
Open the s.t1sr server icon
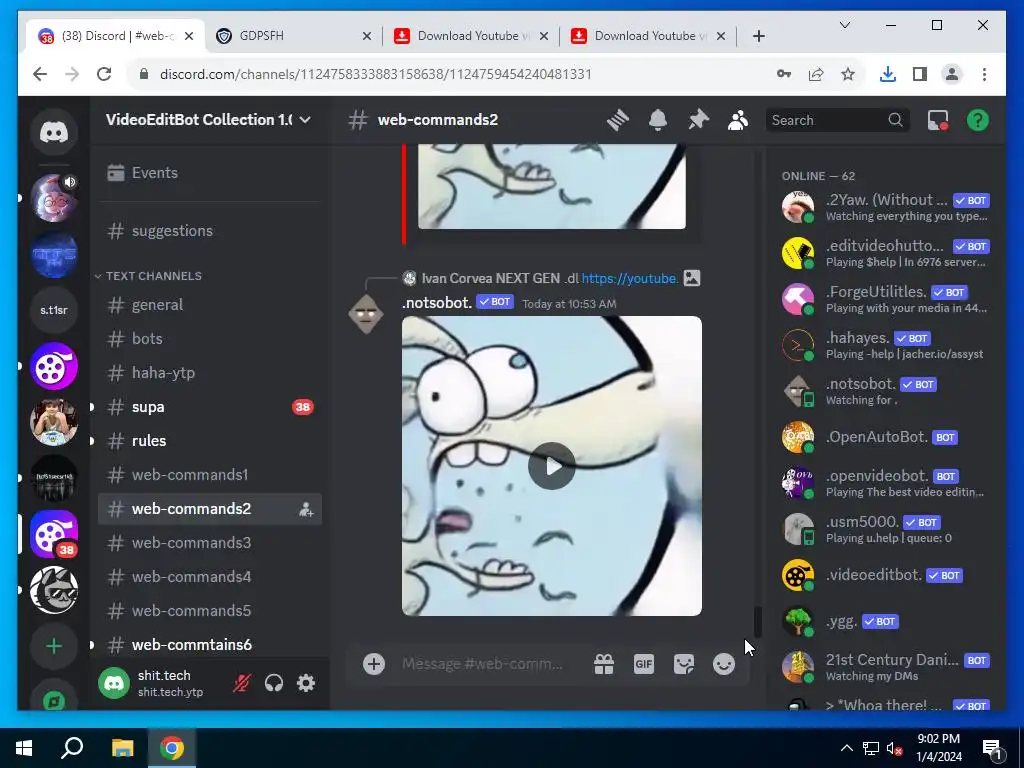point(54,310)
